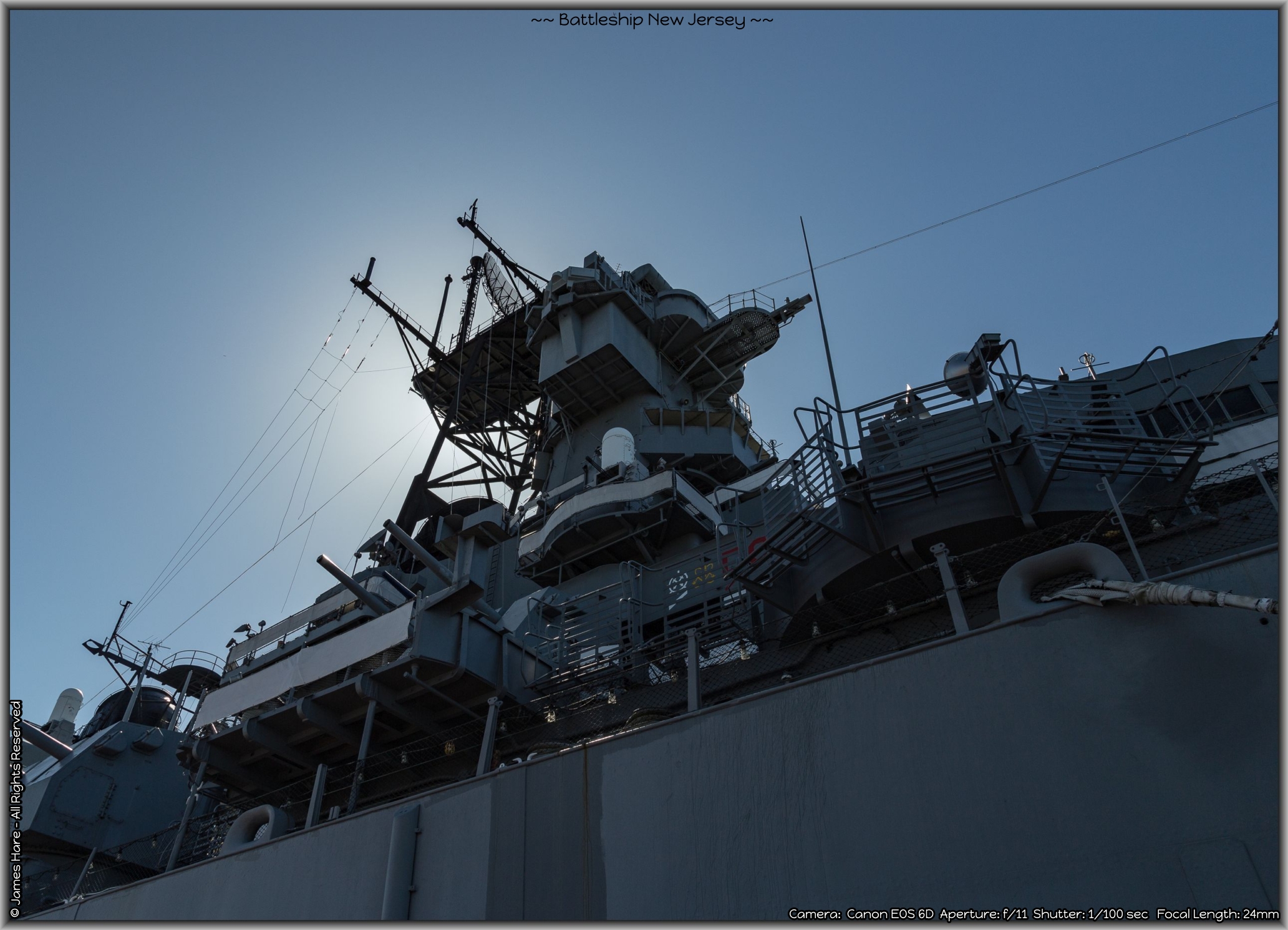The height and width of the screenshot is (930, 1288).
Task: Click the "Focal Length: 24mm" caption
Action: (1218, 914)
